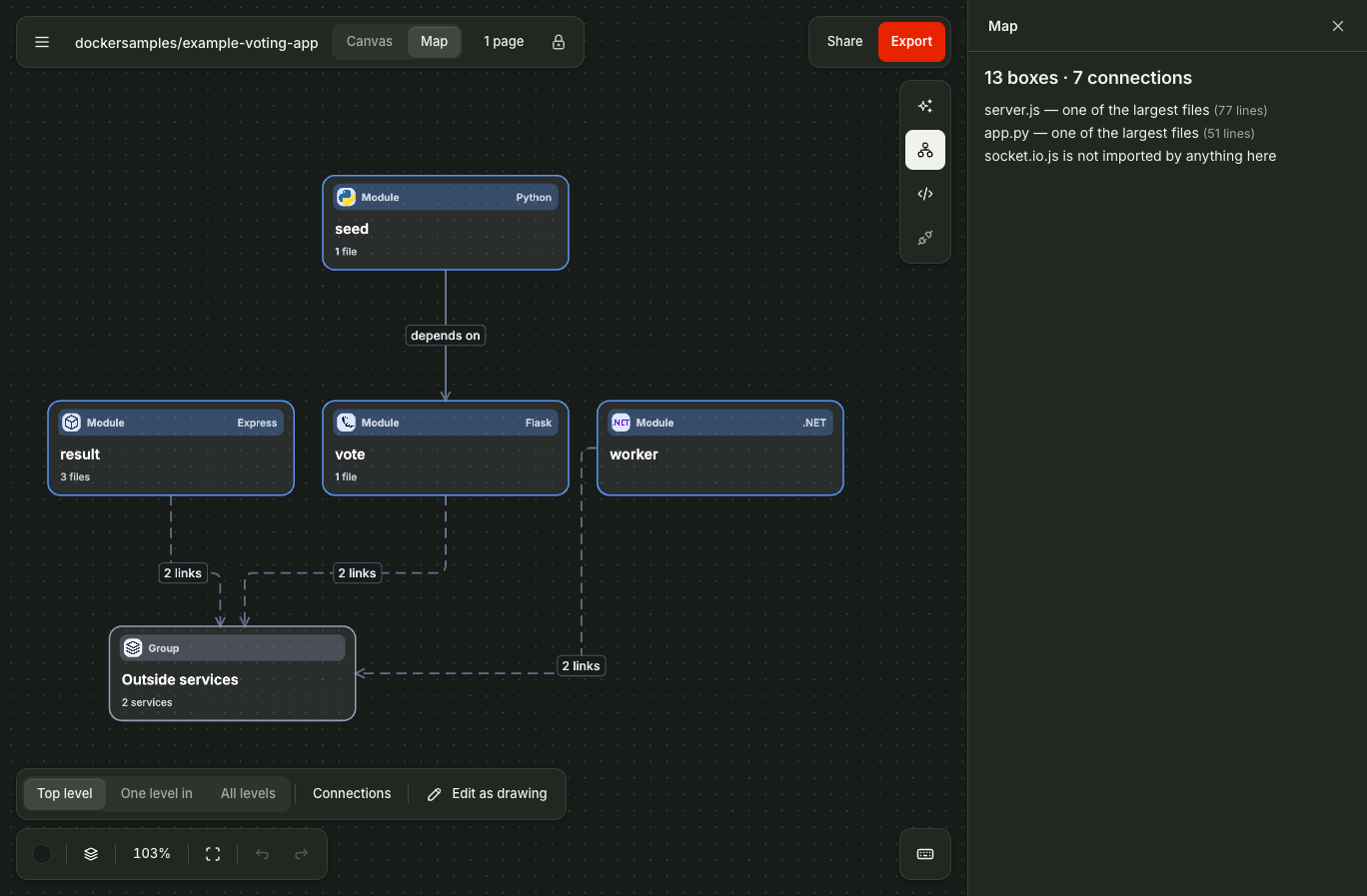Switch depth to One level in
1367x896 pixels.
157,794
